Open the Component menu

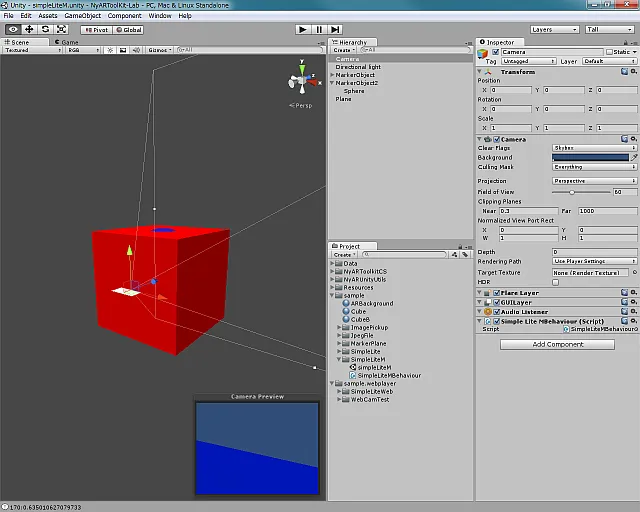coord(124,16)
